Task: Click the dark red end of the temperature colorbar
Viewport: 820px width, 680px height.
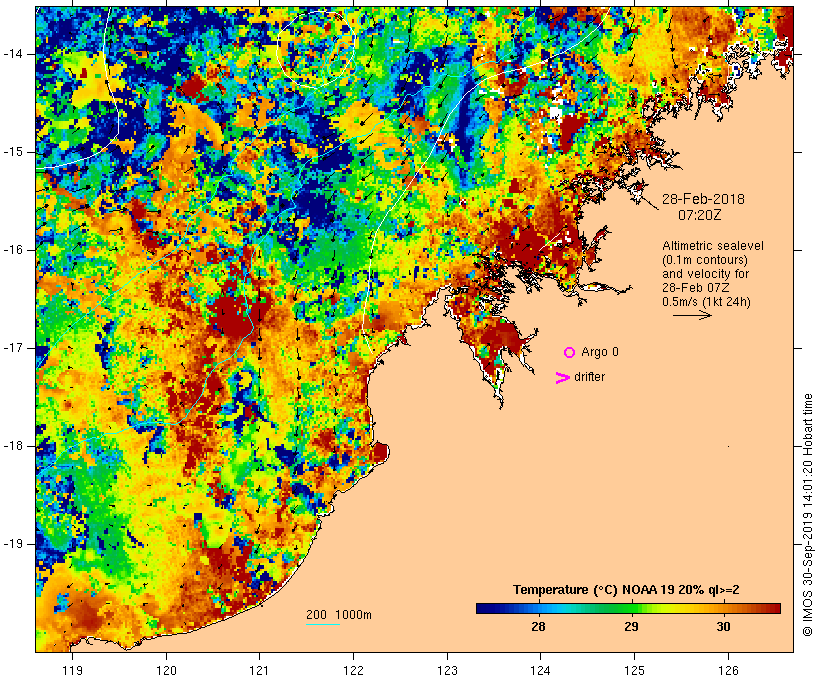Action: (x=775, y=608)
